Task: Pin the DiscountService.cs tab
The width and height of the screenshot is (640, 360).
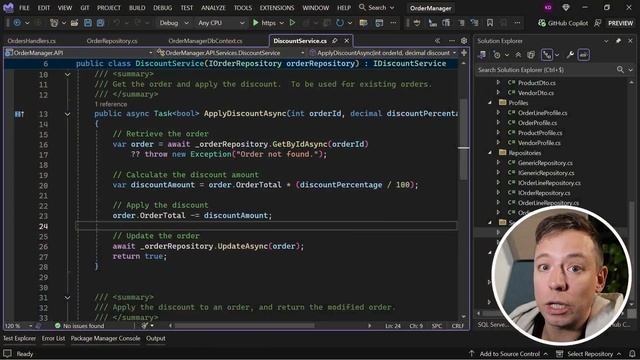Action: point(335,41)
